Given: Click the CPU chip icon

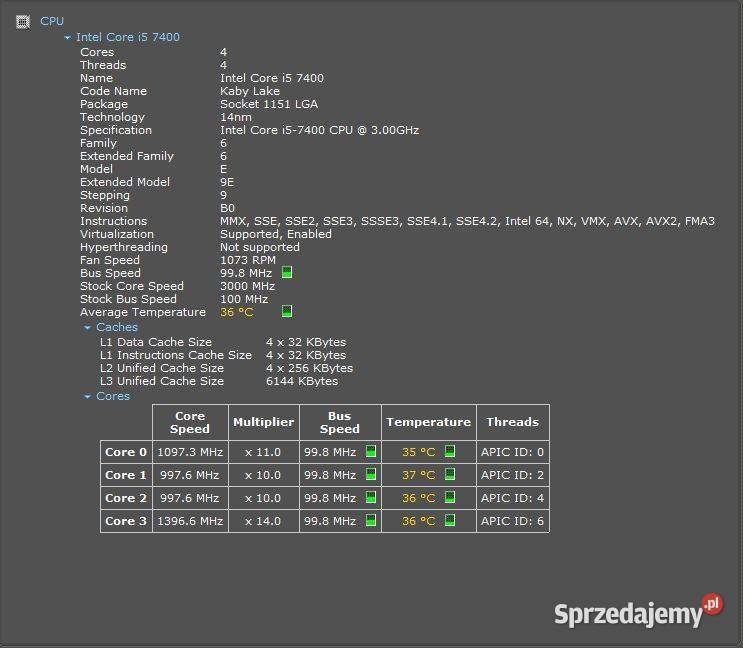Looking at the screenshot, I should [x=22, y=21].
